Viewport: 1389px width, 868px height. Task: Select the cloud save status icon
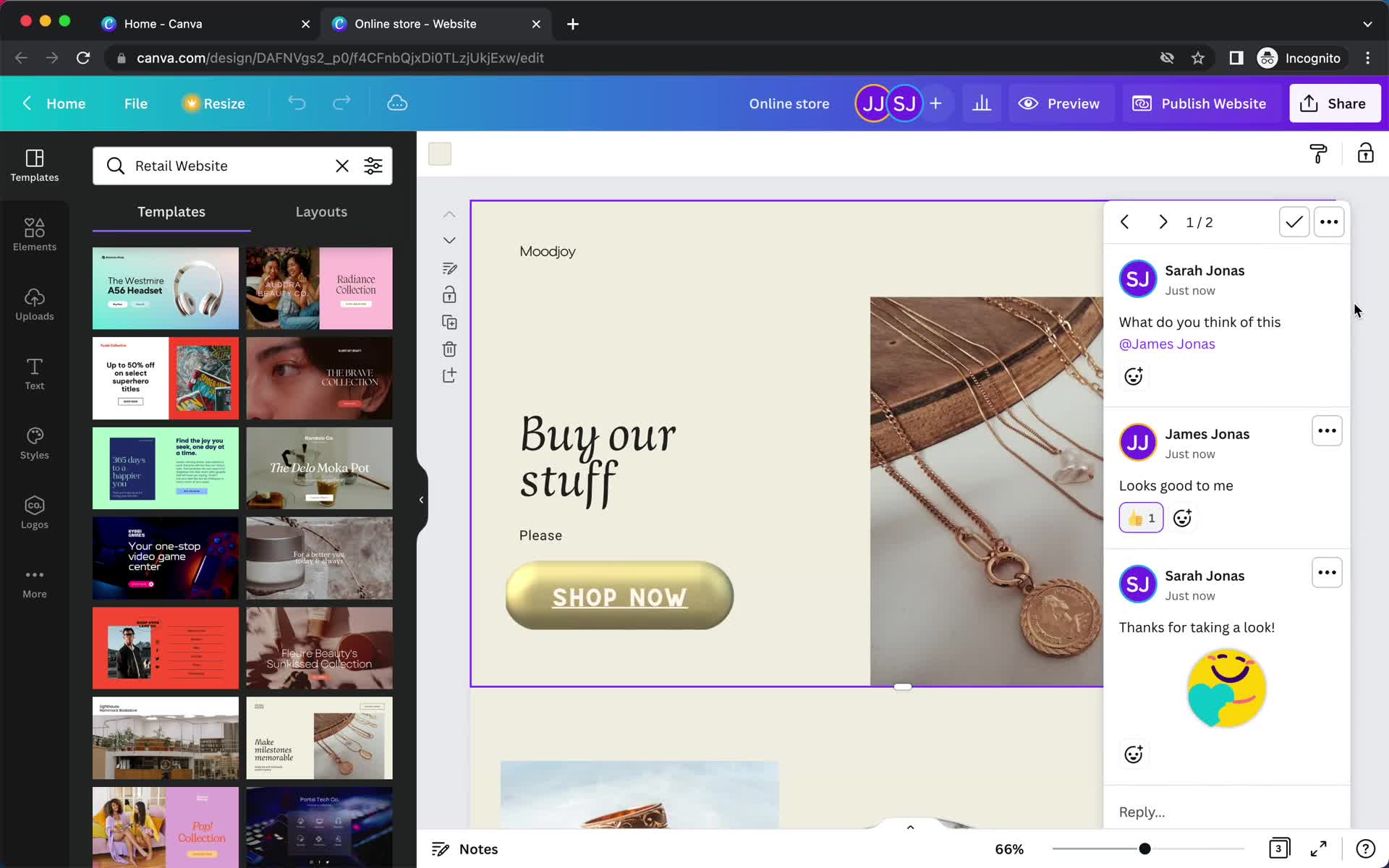(397, 103)
